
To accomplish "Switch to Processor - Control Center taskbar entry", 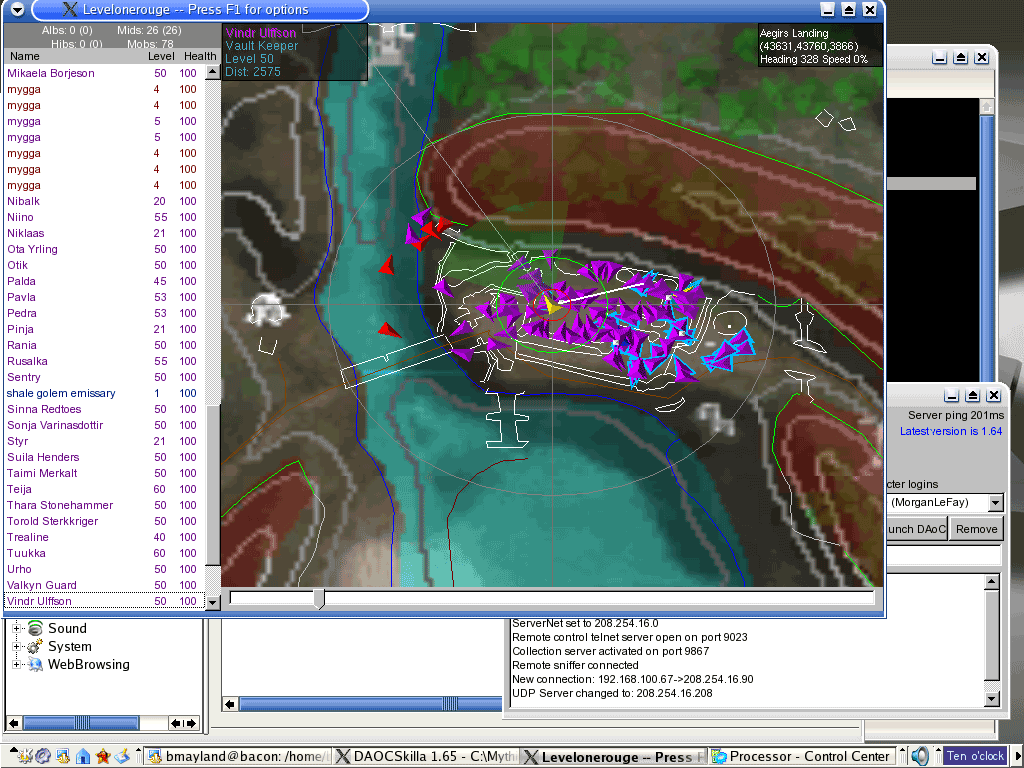I will (803, 756).
